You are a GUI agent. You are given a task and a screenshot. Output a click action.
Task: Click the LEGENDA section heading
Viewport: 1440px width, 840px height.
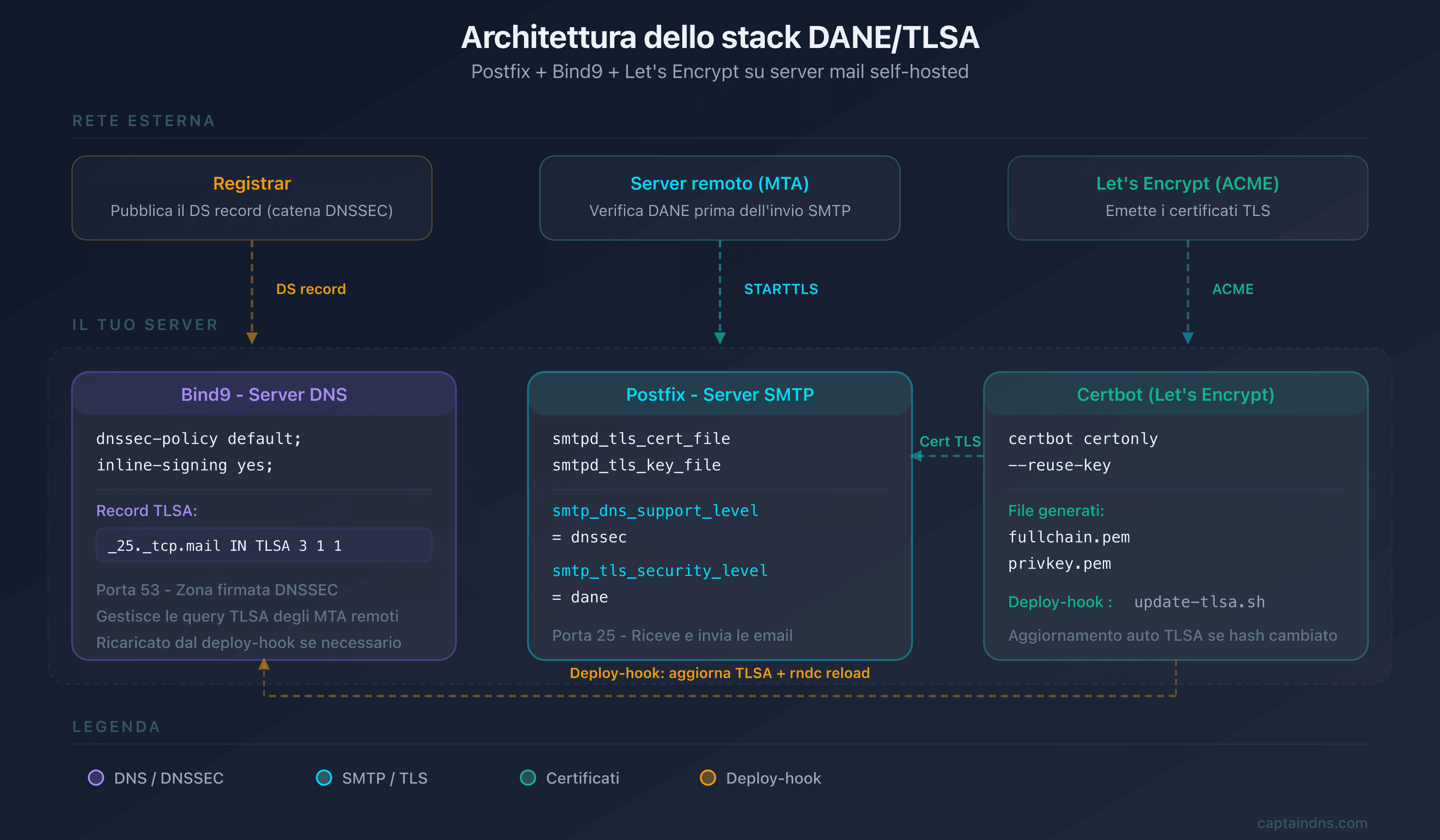[x=116, y=726]
